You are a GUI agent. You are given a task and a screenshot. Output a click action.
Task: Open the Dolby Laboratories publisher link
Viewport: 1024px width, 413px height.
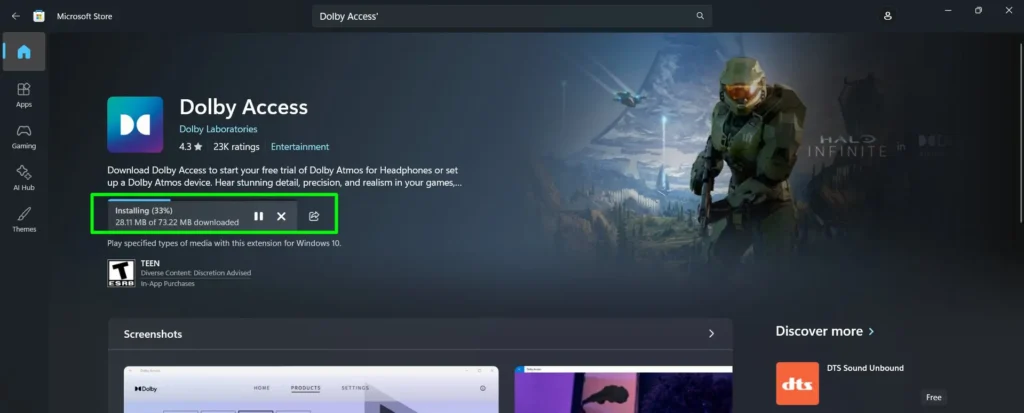click(218, 129)
